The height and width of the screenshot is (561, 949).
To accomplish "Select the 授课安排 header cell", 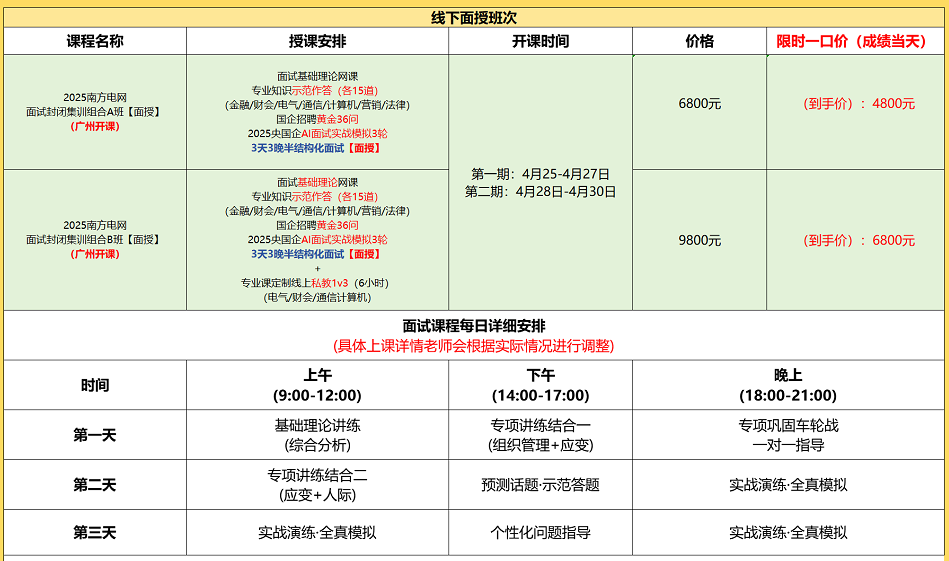I will tap(317, 41).
